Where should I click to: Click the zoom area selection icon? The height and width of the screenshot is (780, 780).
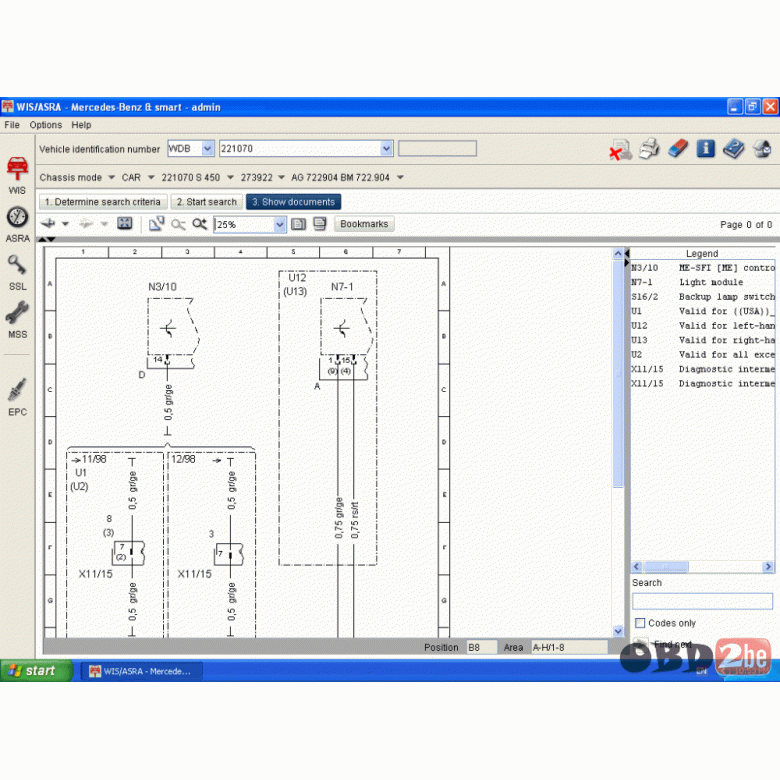pos(156,224)
